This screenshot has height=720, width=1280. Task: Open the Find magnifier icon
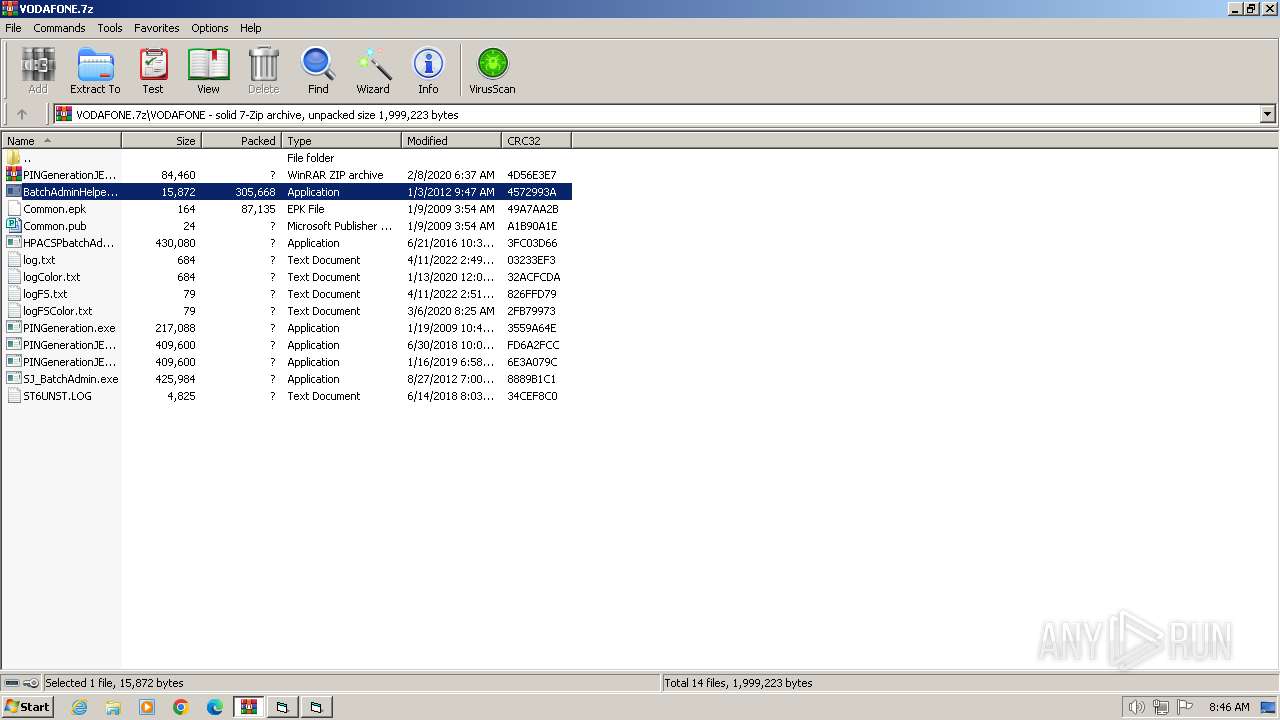[x=318, y=71]
